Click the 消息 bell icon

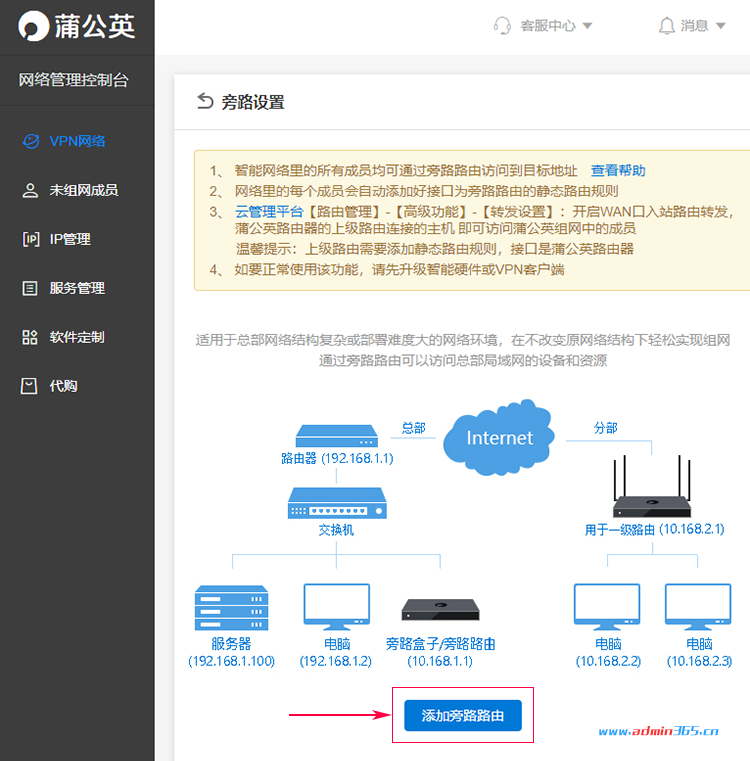667,25
